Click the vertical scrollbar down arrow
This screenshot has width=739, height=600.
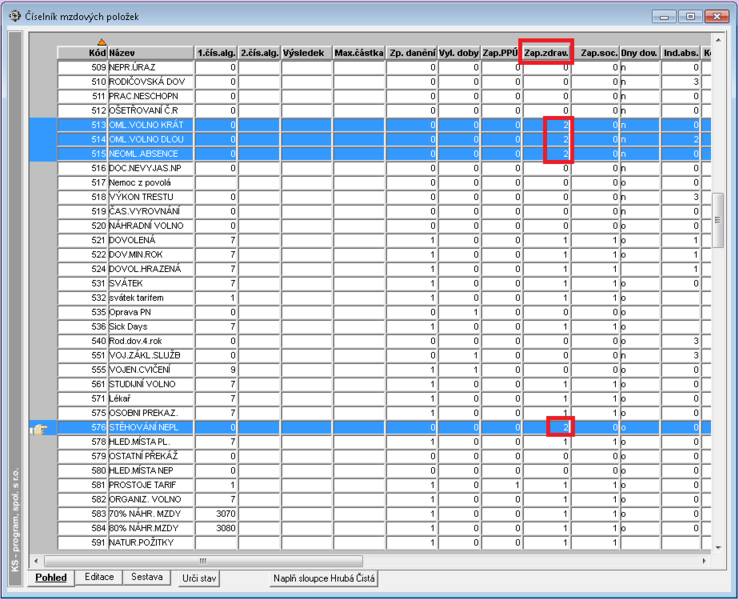(x=718, y=547)
